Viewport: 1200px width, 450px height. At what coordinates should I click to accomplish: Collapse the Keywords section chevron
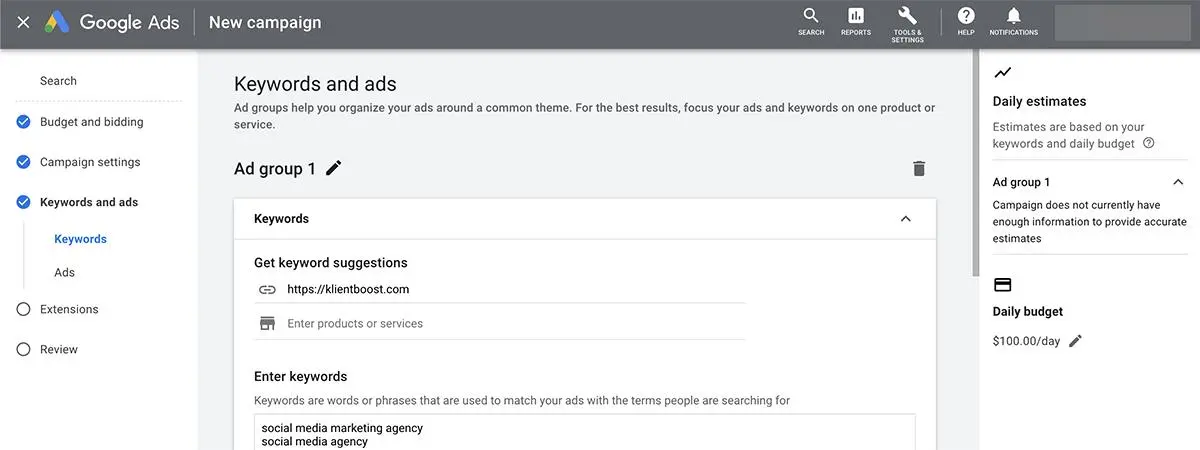tap(905, 219)
